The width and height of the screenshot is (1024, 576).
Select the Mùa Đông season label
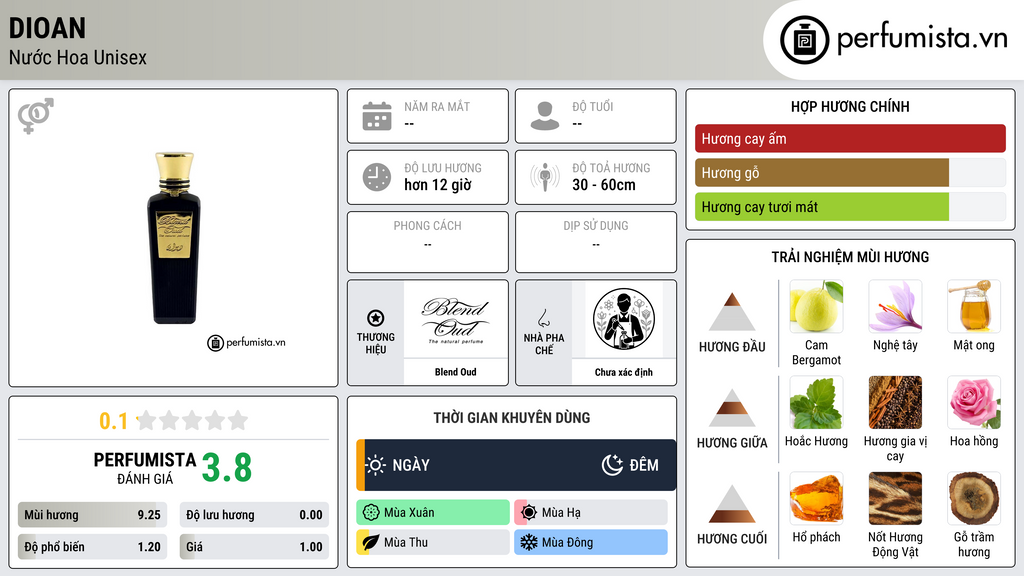[568, 543]
